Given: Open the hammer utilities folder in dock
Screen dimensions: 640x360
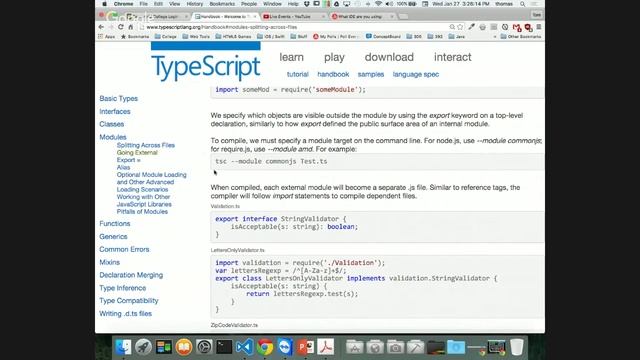Looking at the screenshot, I should (415, 347).
